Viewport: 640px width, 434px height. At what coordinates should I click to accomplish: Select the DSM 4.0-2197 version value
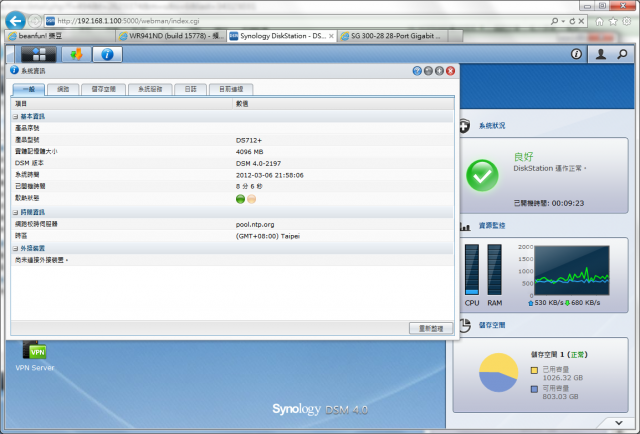click(258, 164)
